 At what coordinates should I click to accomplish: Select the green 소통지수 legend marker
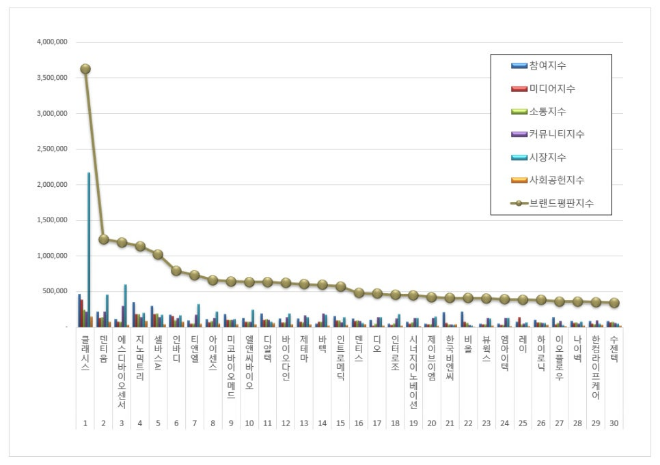click(519, 111)
